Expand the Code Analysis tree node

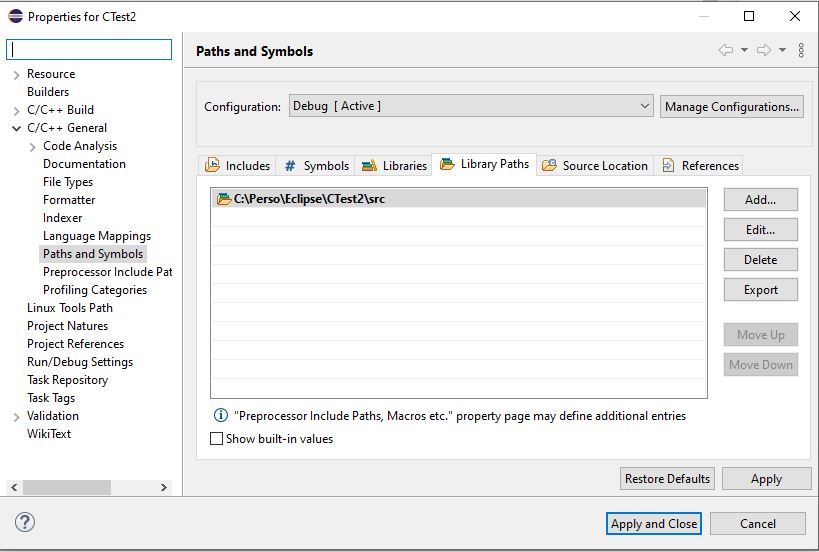(32, 146)
